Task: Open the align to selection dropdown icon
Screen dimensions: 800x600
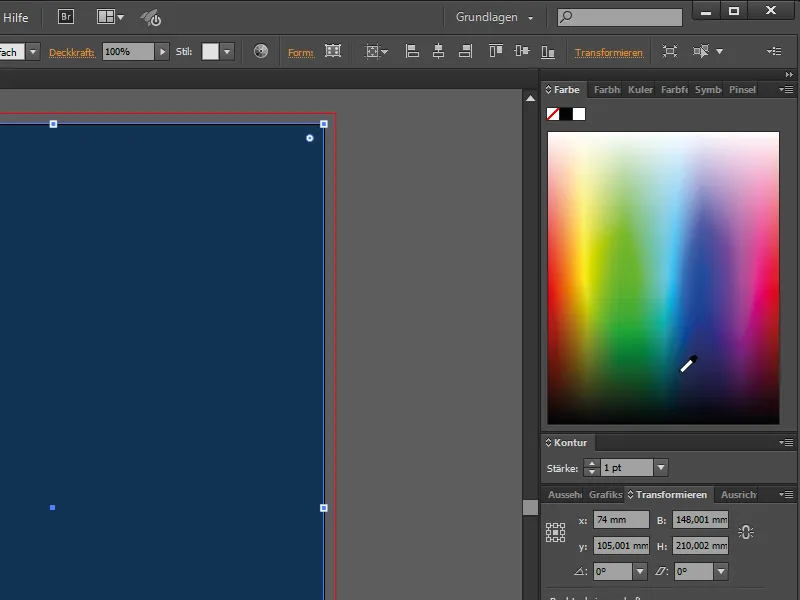Action: (376, 51)
